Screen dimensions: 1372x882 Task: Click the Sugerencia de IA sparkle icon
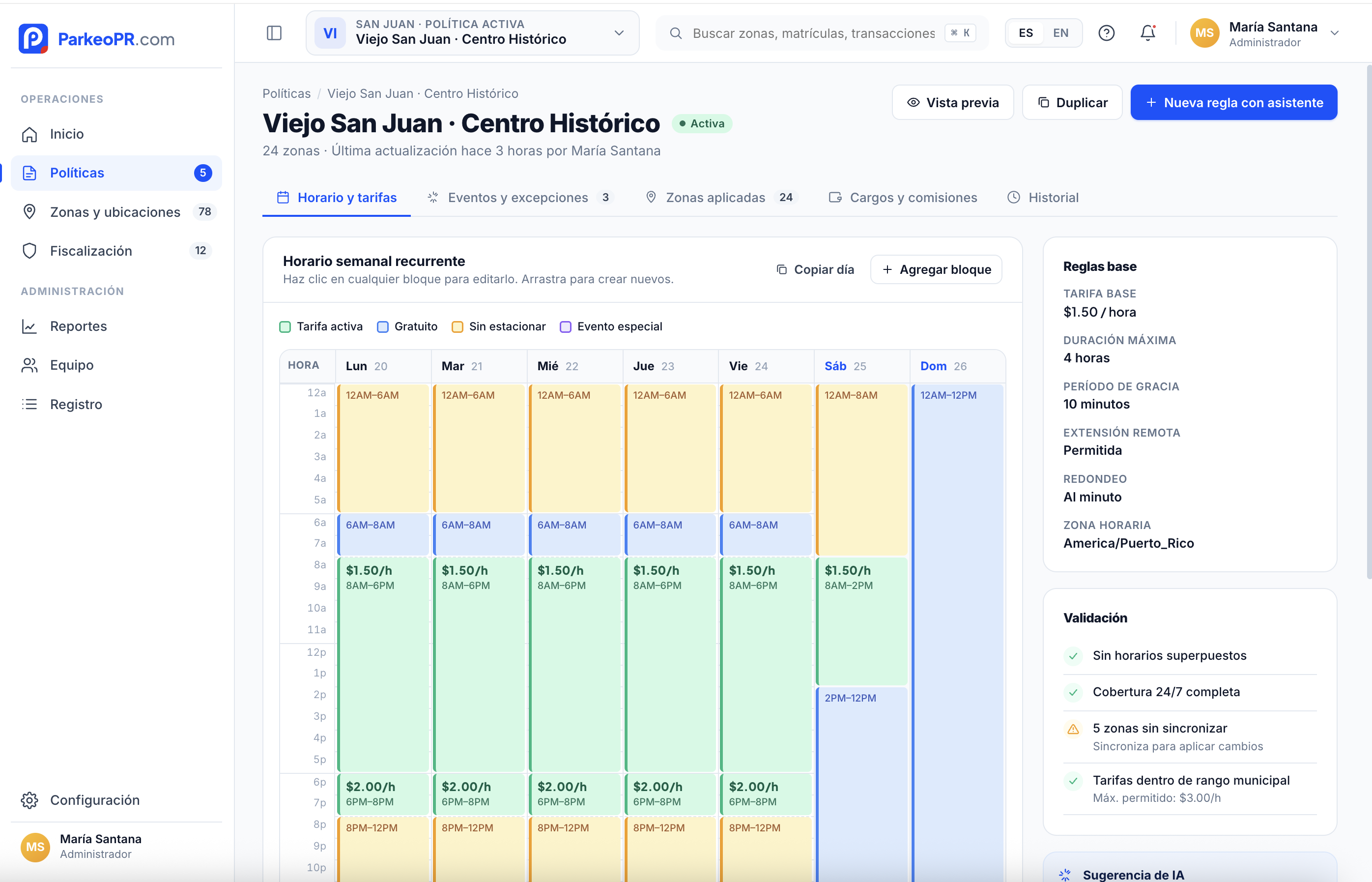[x=1065, y=875]
